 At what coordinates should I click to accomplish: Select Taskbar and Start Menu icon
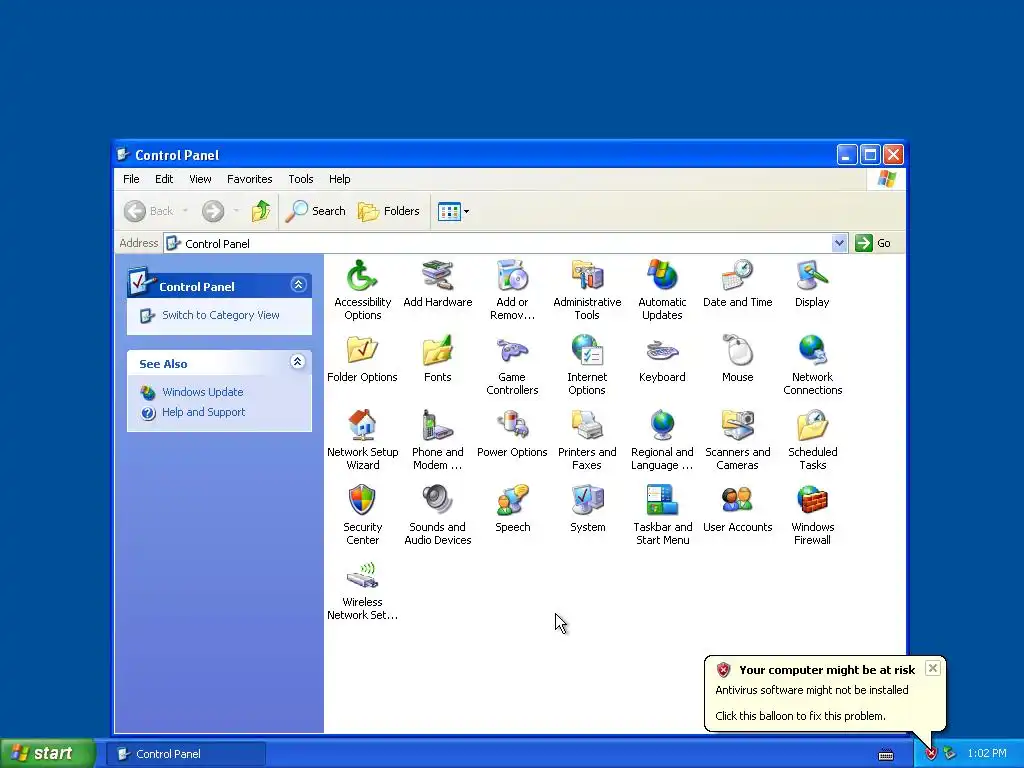coord(662,501)
